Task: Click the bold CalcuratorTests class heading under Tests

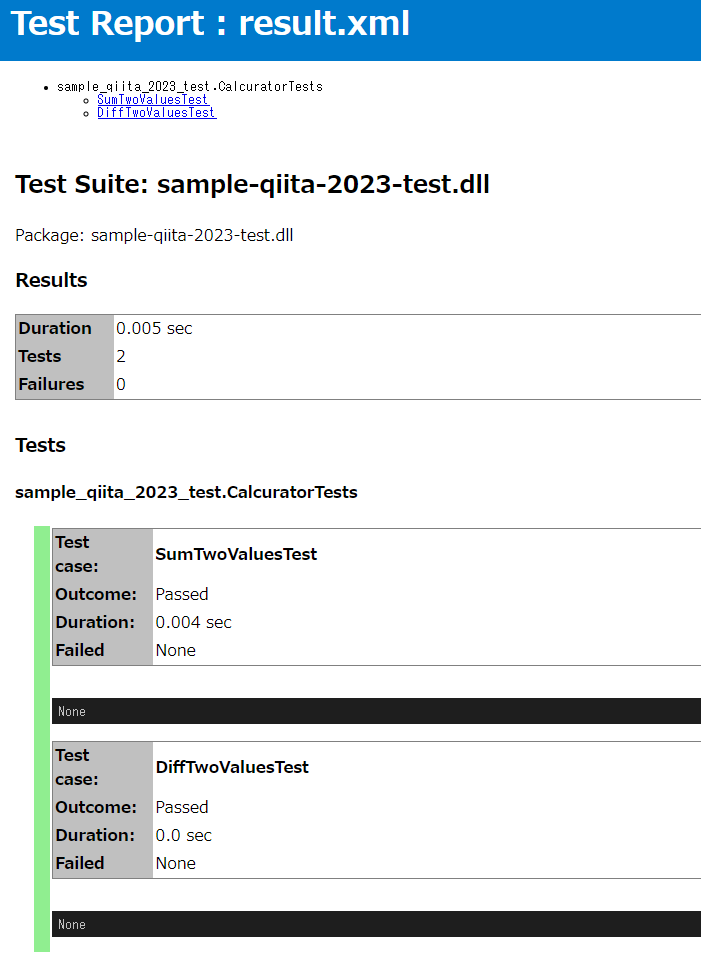Action: tap(186, 492)
